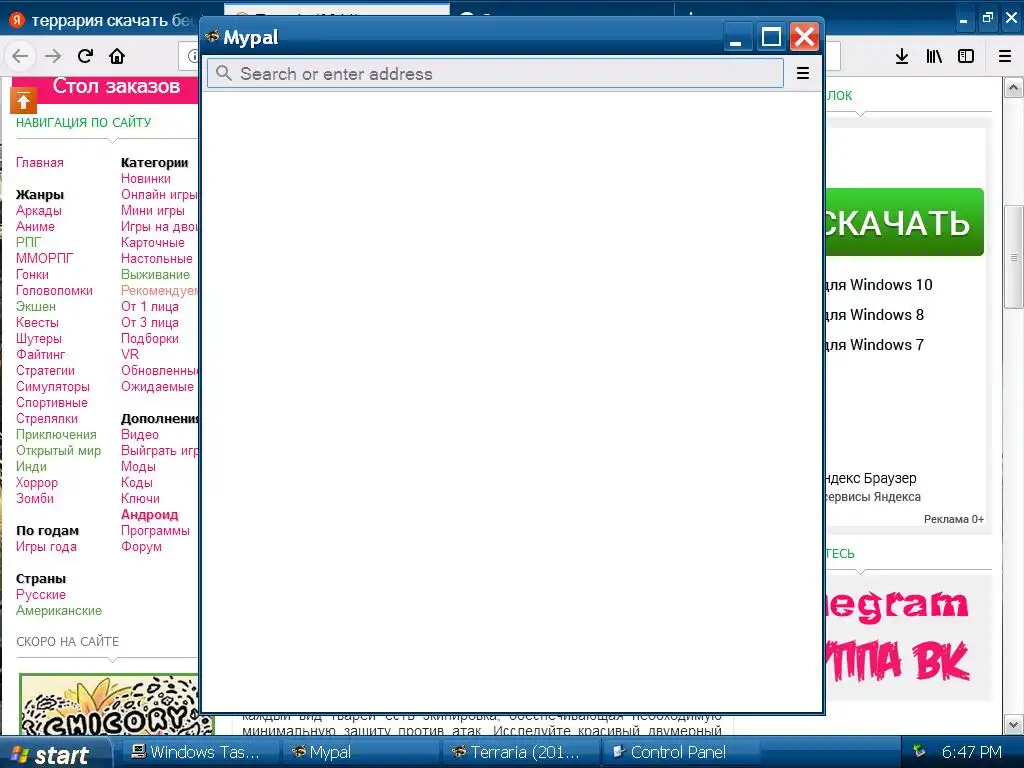Open the Стрелялки genre link

pyautogui.click(x=46, y=419)
